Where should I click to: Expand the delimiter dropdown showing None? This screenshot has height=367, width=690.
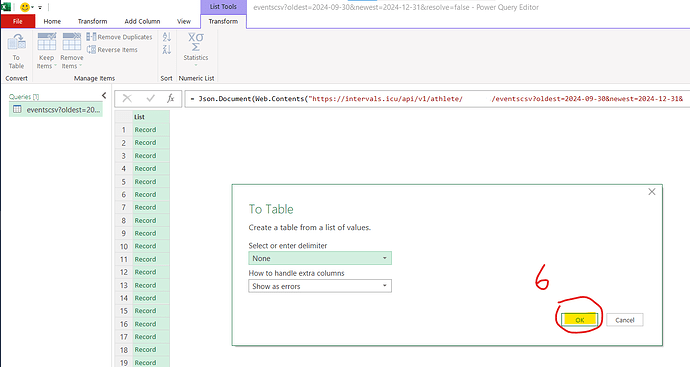[x=320, y=258]
